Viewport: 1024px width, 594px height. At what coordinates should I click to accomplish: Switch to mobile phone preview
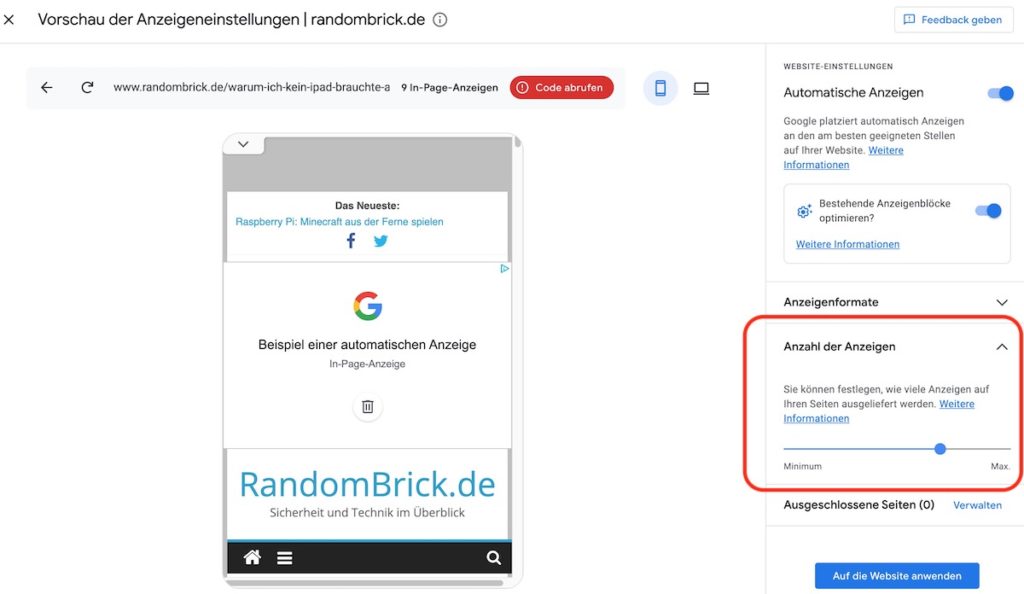(660, 88)
